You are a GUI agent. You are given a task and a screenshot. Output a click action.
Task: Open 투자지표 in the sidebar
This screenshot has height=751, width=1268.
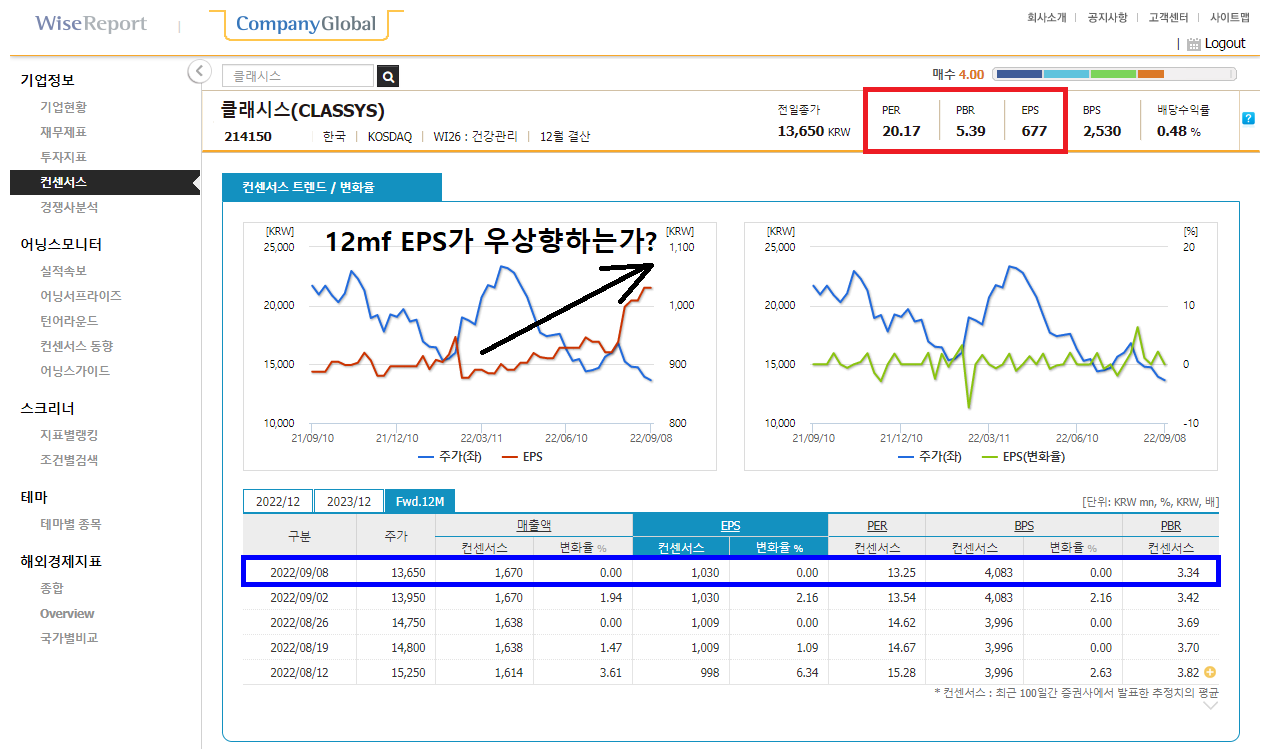(x=63, y=157)
